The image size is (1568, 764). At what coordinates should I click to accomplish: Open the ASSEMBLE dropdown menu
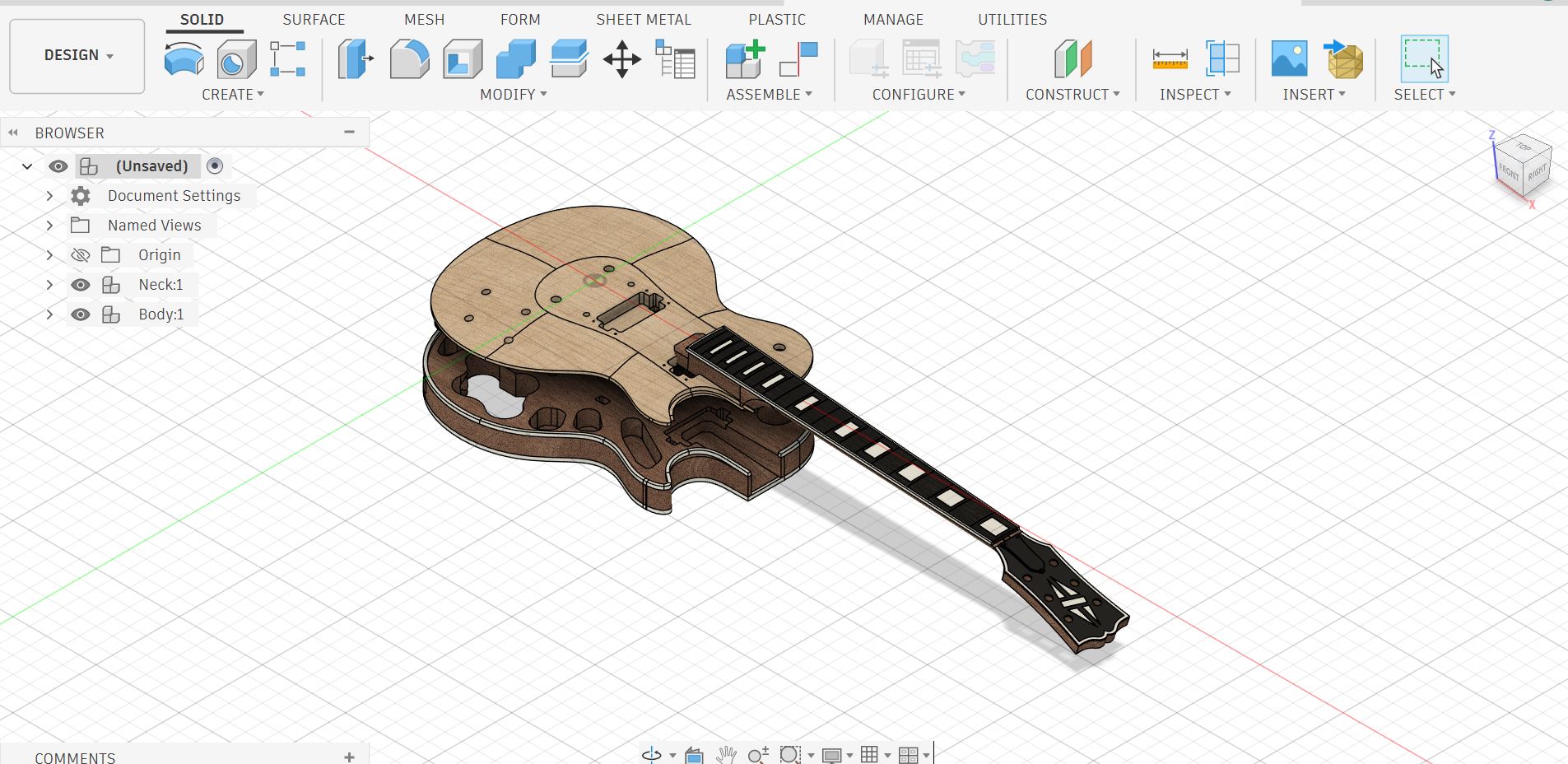[x=770, y=95]
